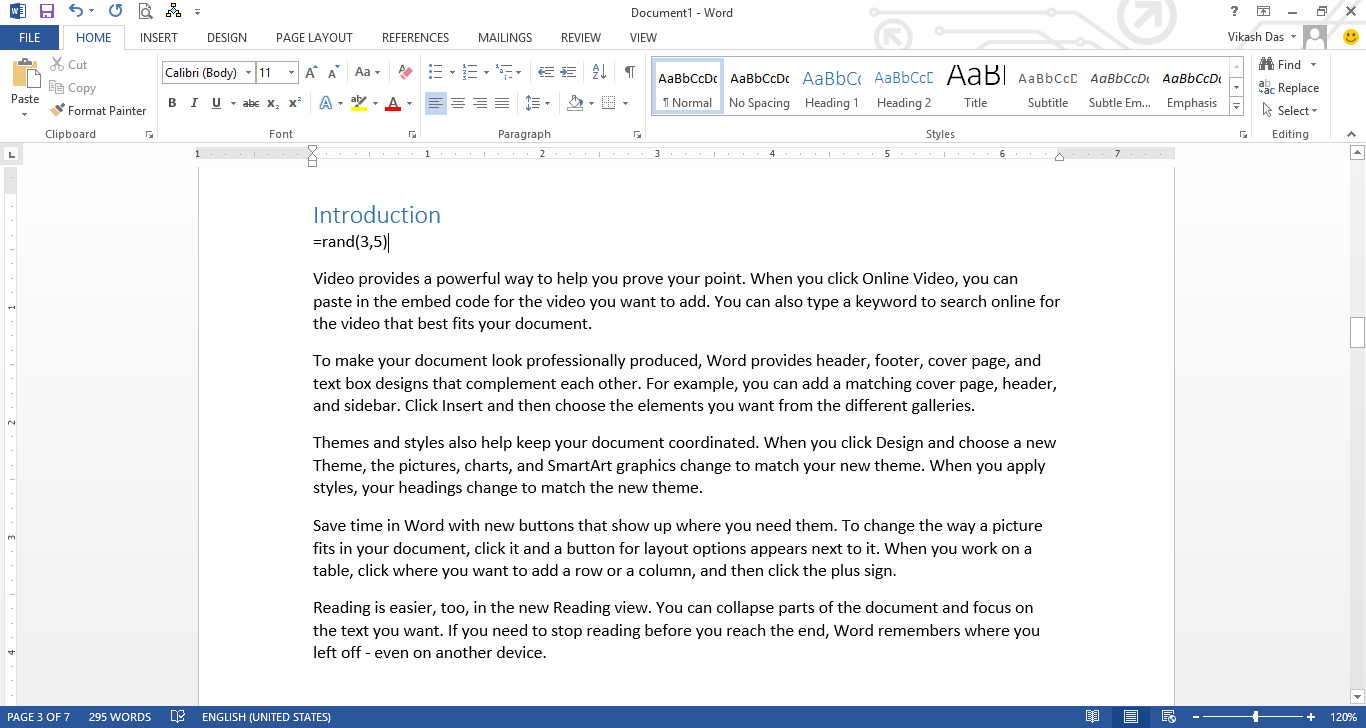The height and width of the screenshot is (728, 1366).
Task: Toggle underline formatting
Action: 216,103
